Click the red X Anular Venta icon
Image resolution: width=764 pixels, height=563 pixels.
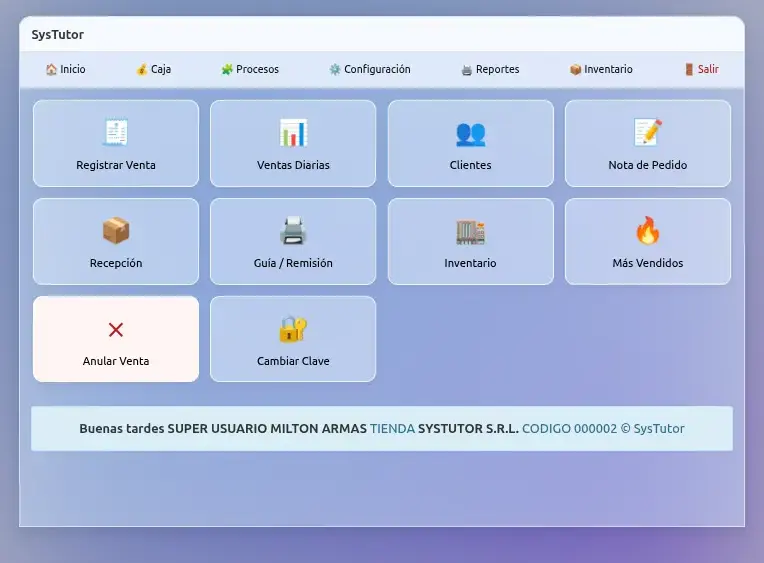pos(116,329)
